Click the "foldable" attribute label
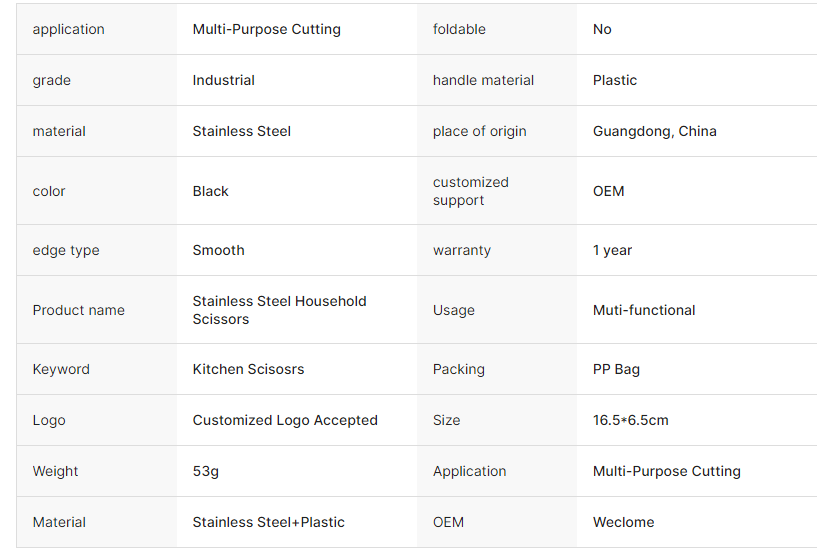817x556 pixels. click(x=459, y=29)
